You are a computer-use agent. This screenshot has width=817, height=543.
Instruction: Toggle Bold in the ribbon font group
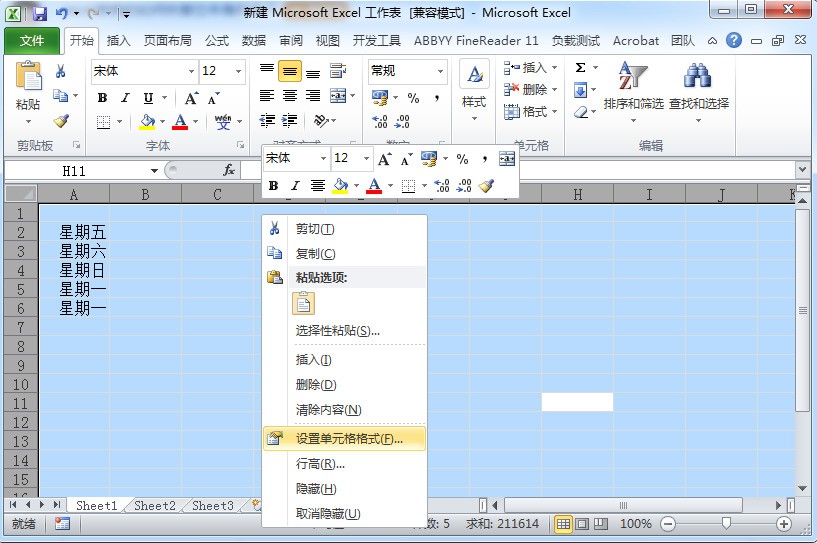click(x=103, y=98)
